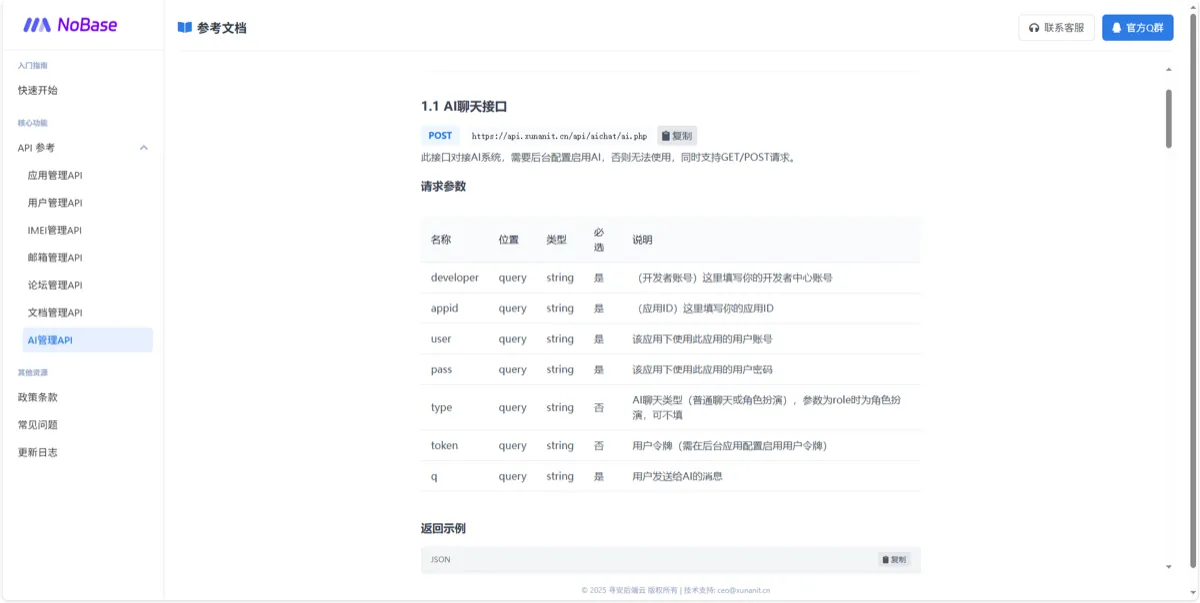The height and width of the screenshot is (603, 1200).
Task: Click the 核心功能 section label
Action: click(32, 123)
